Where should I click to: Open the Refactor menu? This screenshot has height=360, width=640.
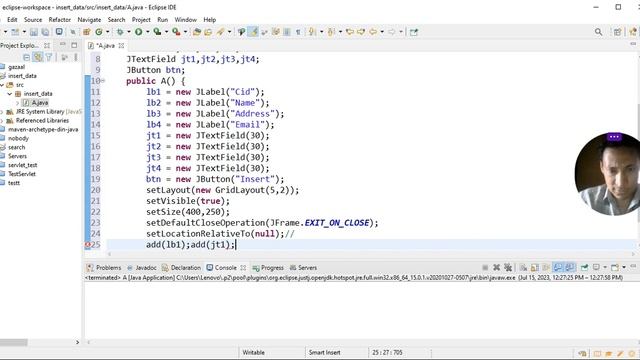(60, 20)
